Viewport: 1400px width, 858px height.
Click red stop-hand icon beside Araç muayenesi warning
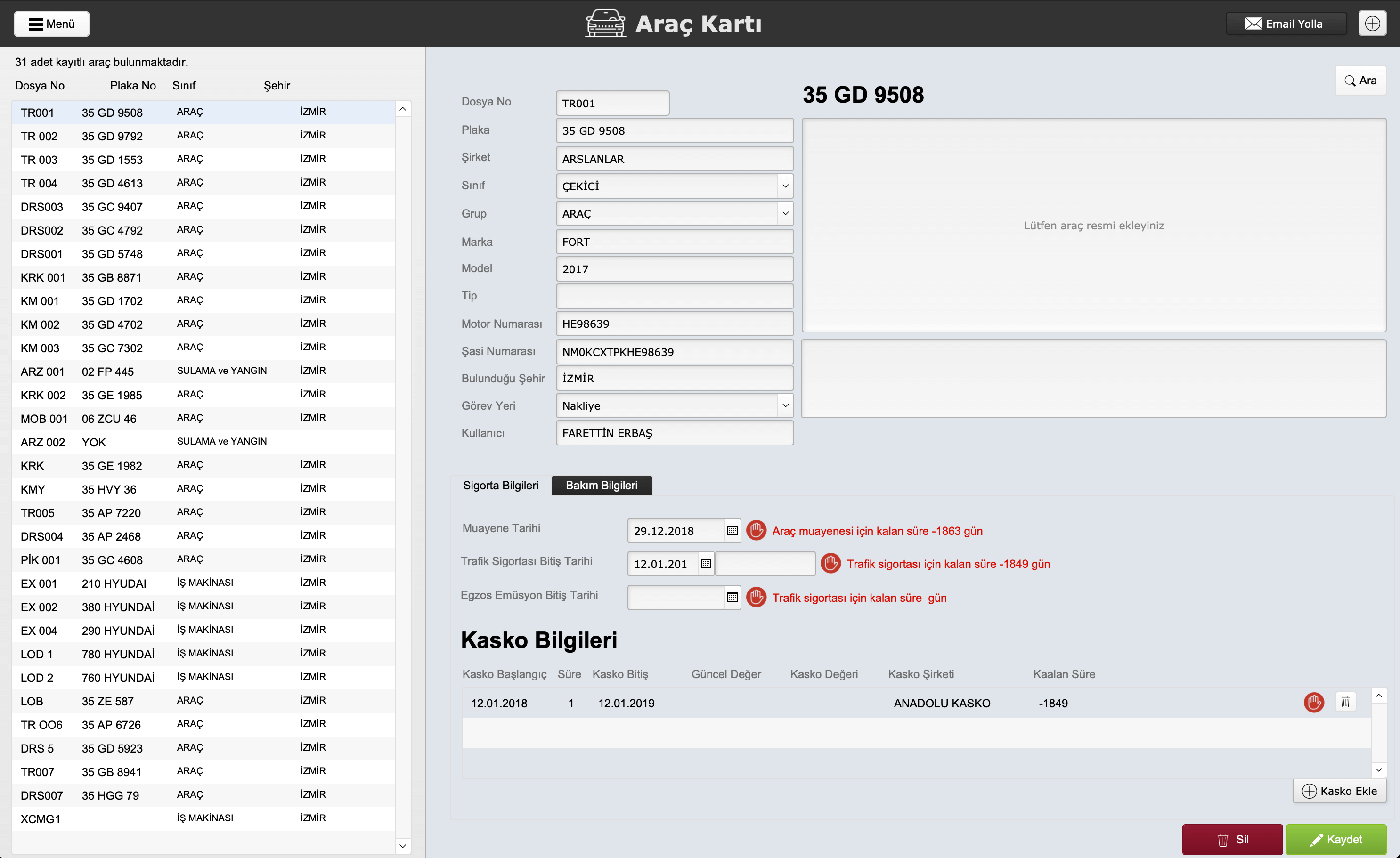[756, 530]
